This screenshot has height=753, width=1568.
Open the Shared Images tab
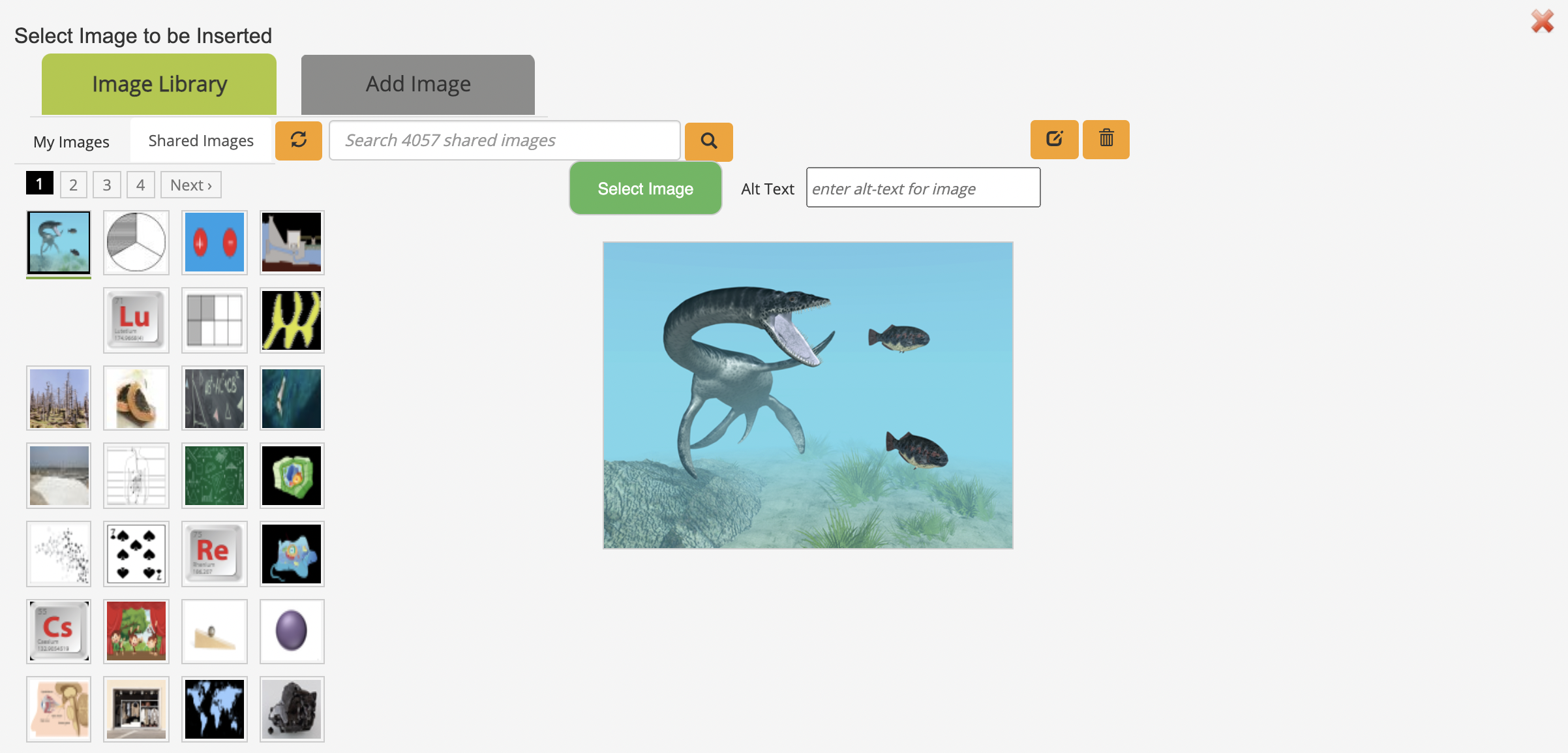pos(201,141)
